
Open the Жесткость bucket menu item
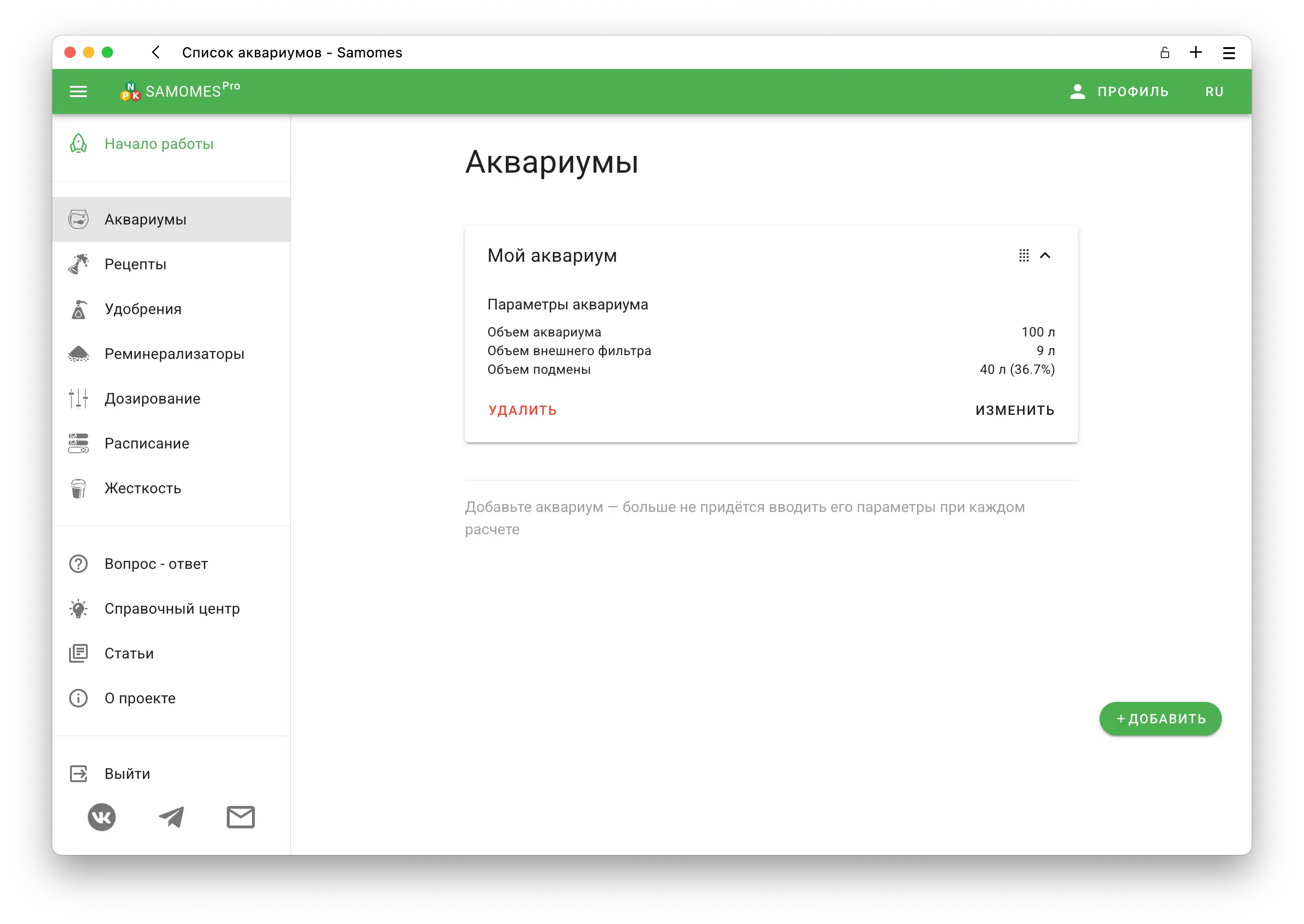pos(142,488)
